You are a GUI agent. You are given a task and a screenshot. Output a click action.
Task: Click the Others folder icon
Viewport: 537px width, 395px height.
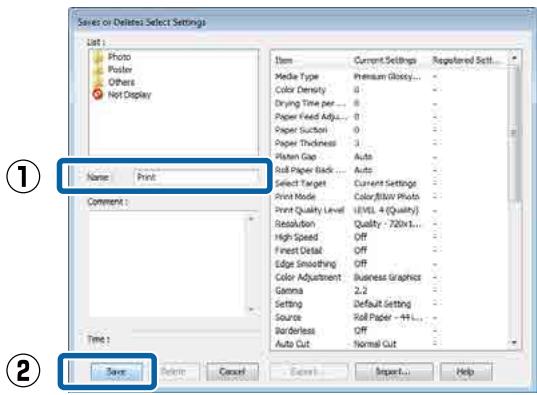coord(98,82)
